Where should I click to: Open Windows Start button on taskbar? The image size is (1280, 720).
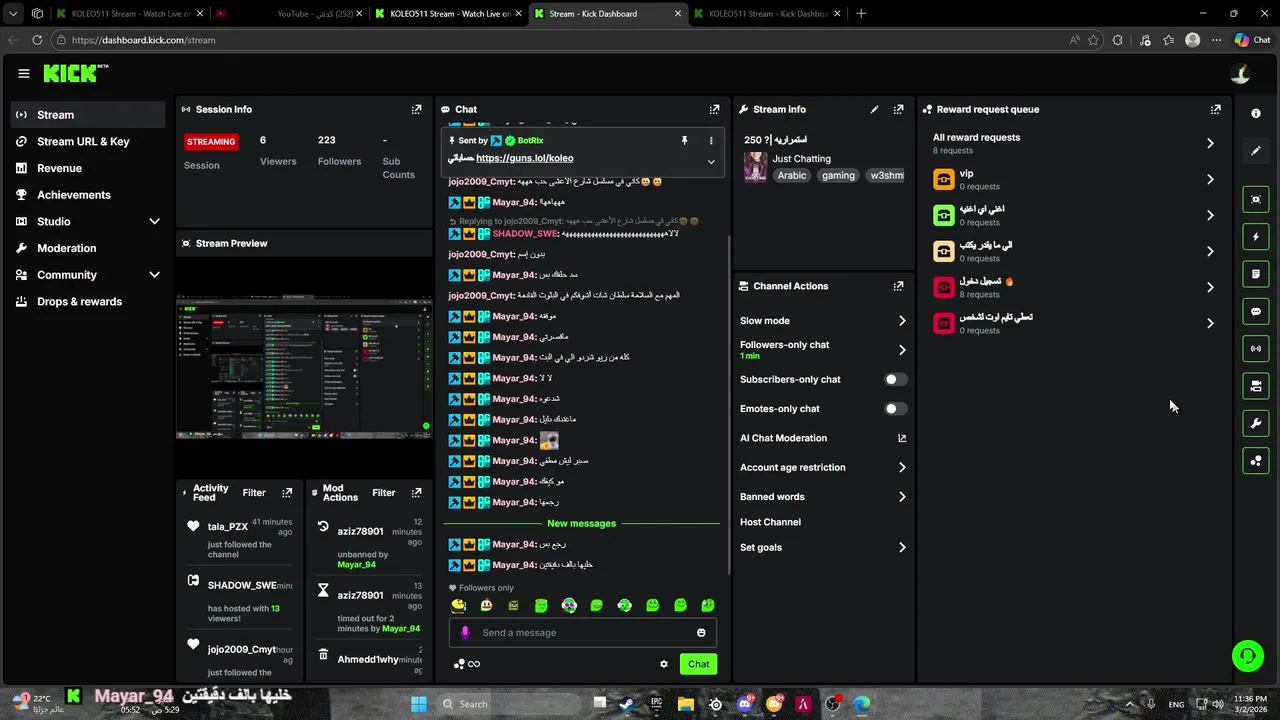click(418, 703)
